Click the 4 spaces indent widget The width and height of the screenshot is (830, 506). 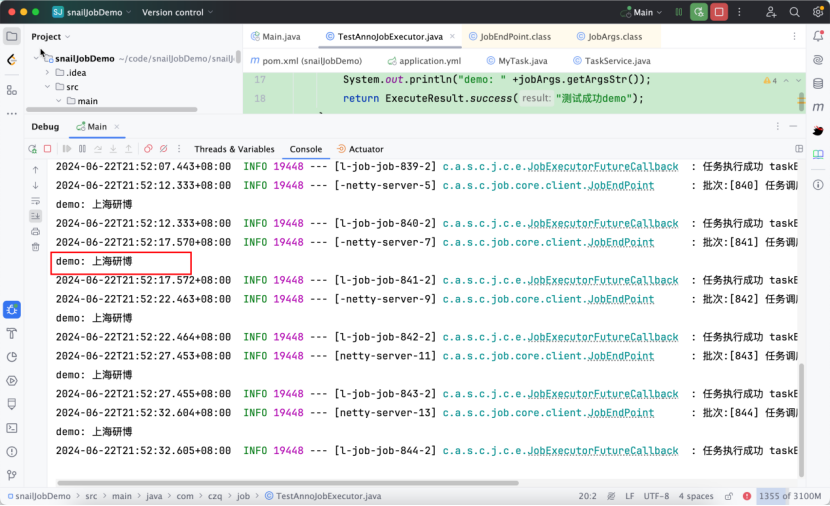(x=696, y=496)
